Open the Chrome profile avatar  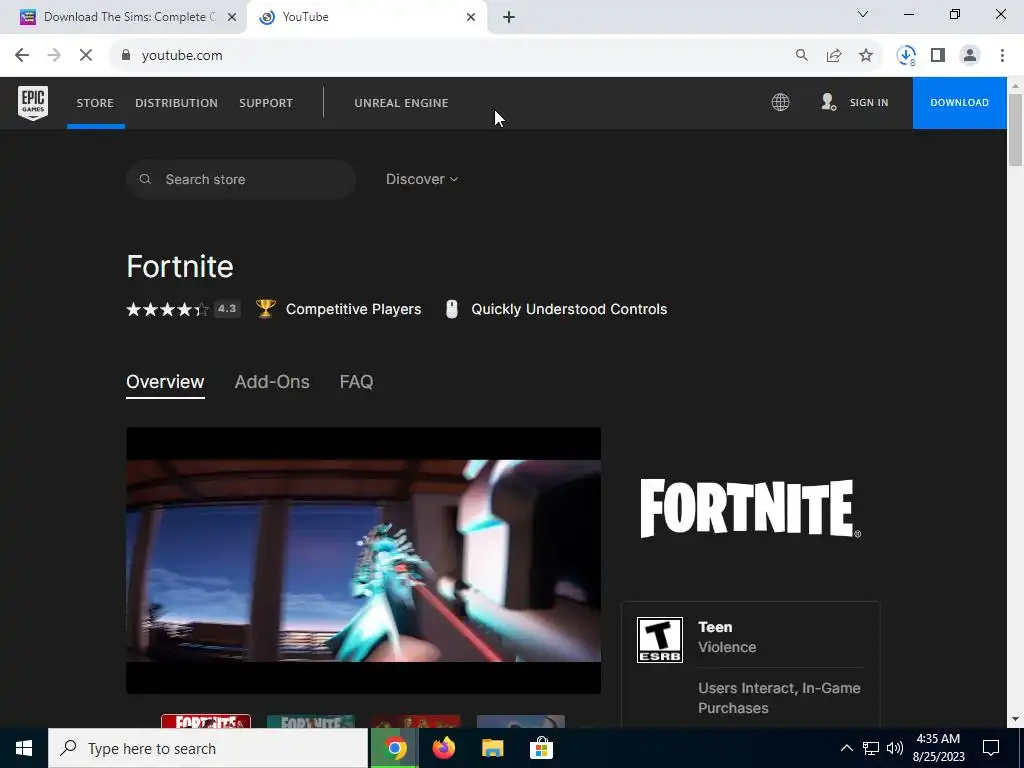970,56
